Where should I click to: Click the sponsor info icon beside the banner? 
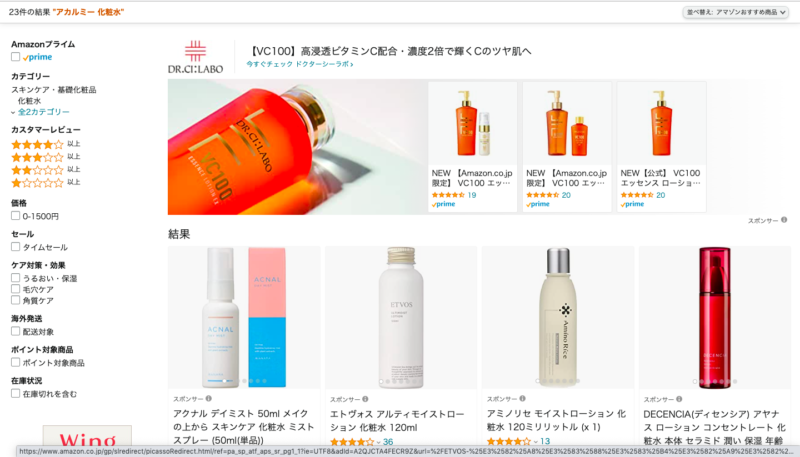784,220
